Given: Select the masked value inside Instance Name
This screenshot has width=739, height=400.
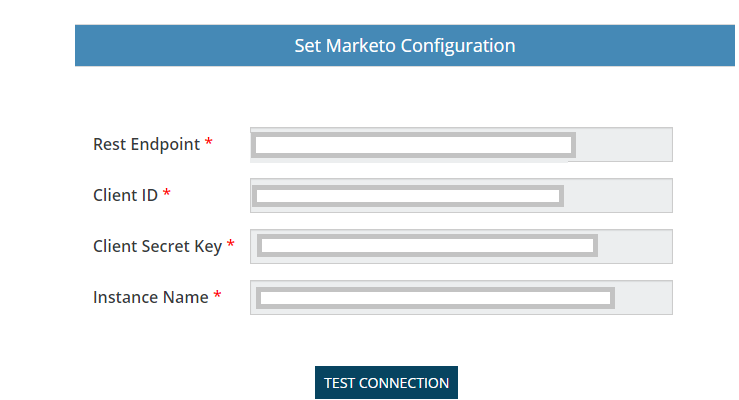Looking at the screenshot, I should pos(435,298).
